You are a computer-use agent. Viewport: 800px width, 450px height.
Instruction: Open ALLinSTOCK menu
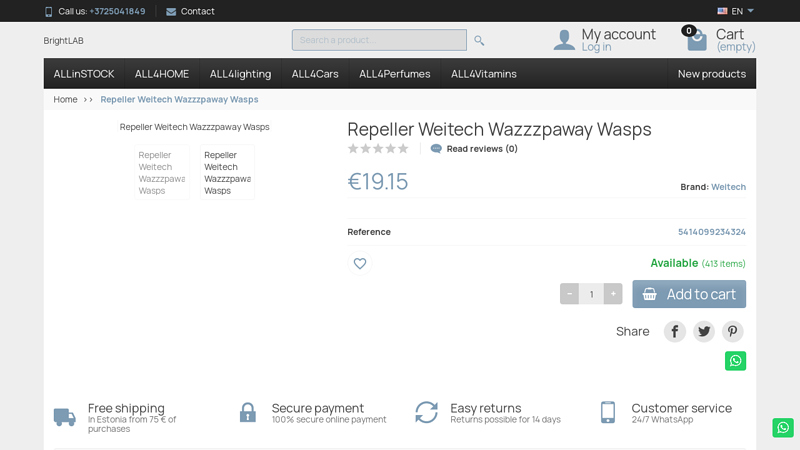[84, 74]
